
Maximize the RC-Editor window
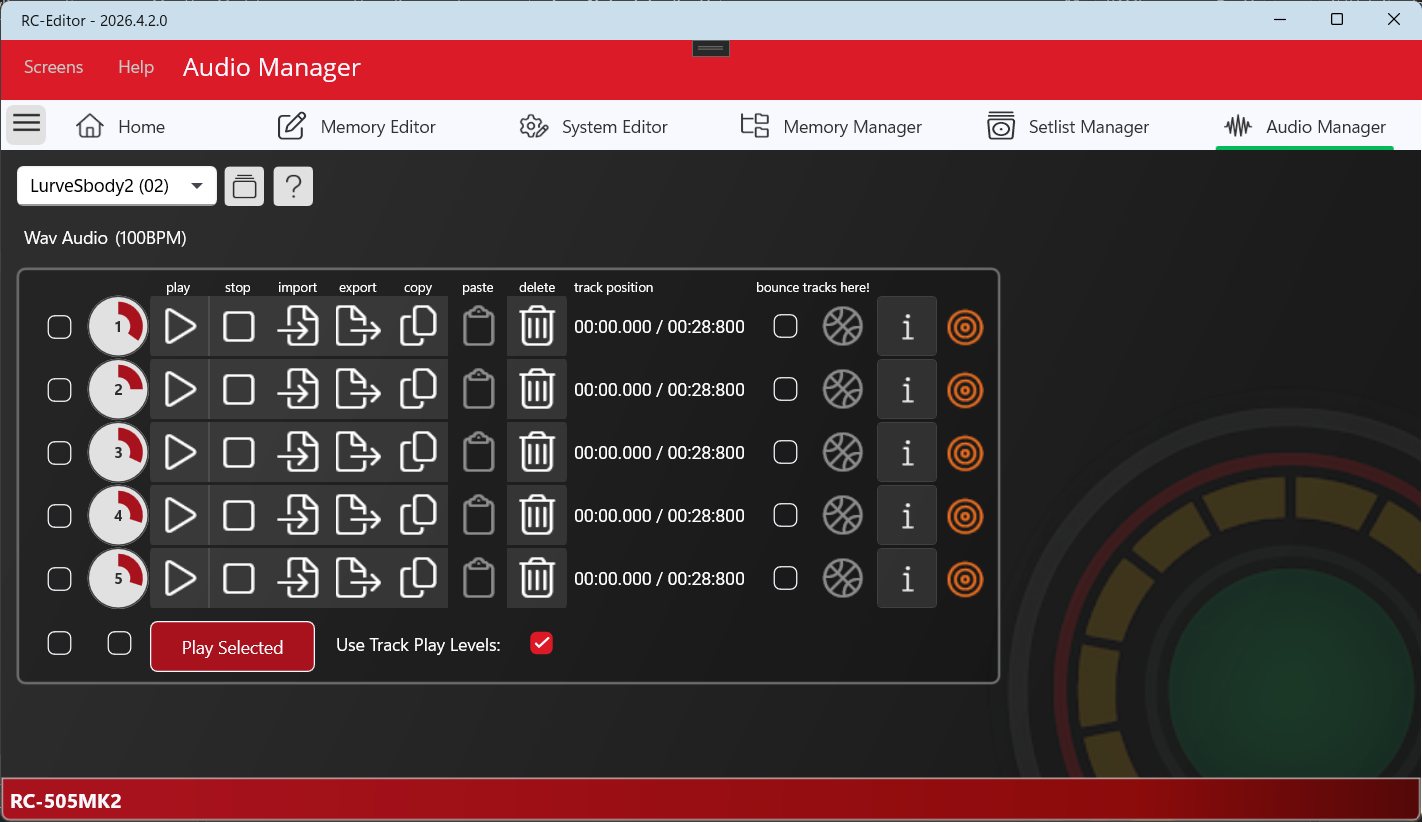click(x=1337, y=20)
